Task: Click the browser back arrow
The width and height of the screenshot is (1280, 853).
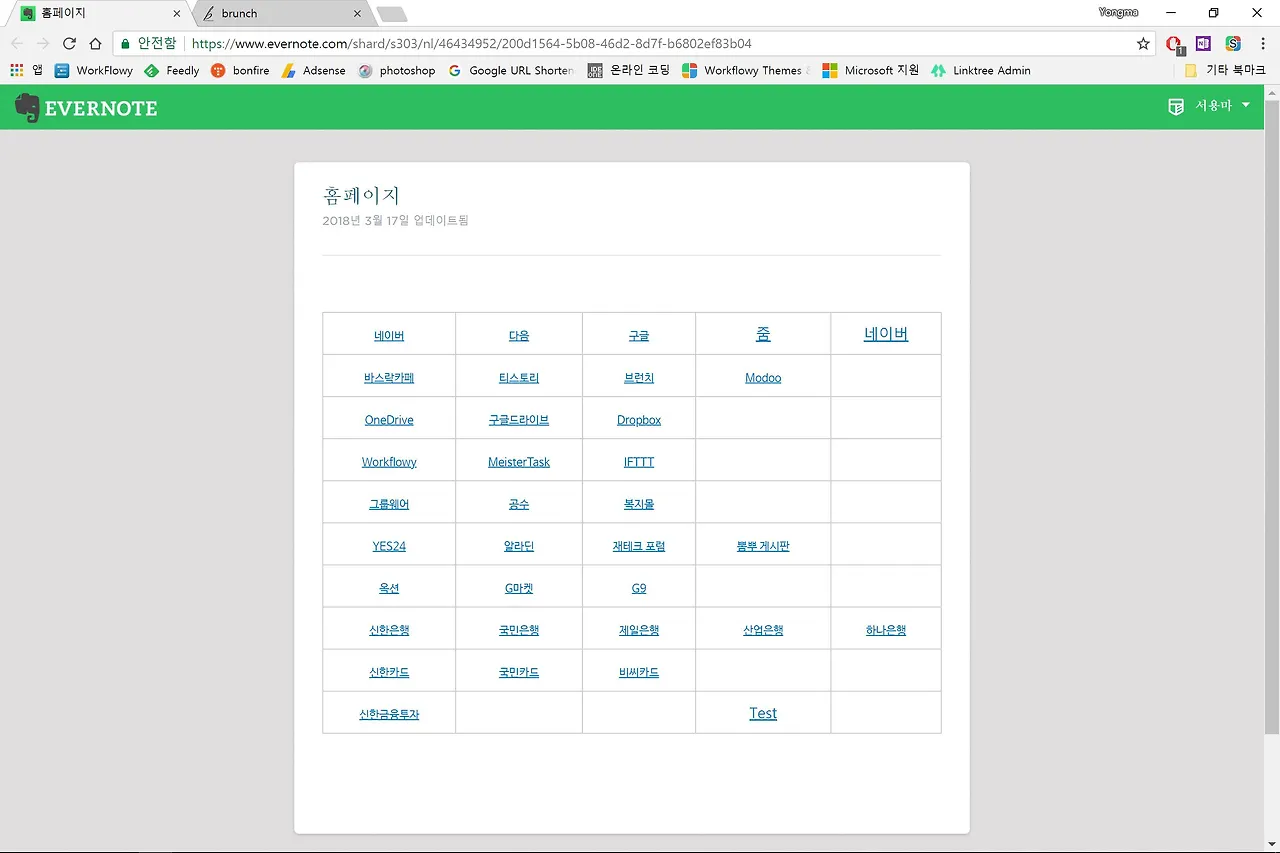Action: click(x=17, y=43)
